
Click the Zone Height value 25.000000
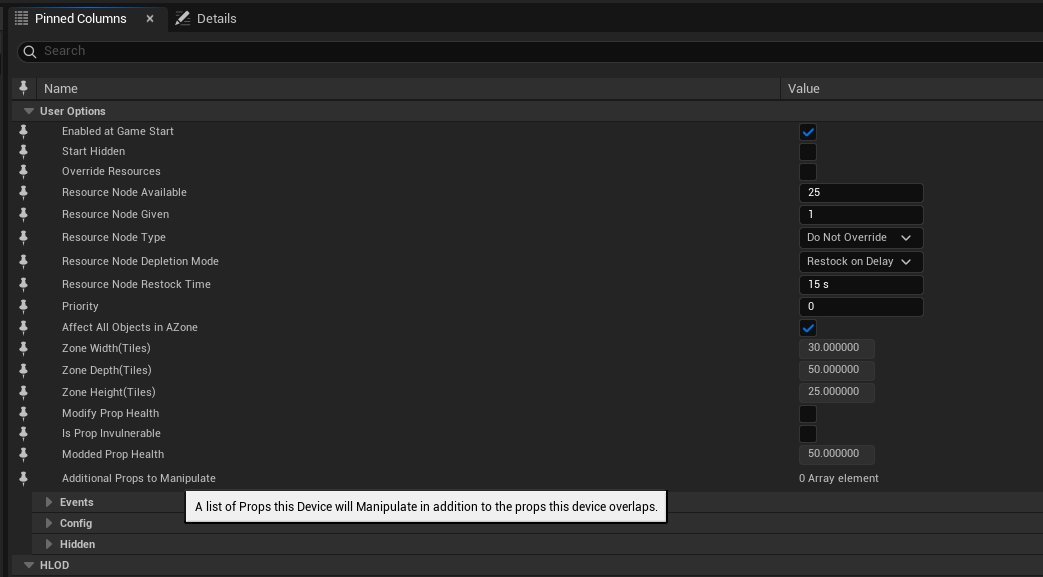point(836,392)
